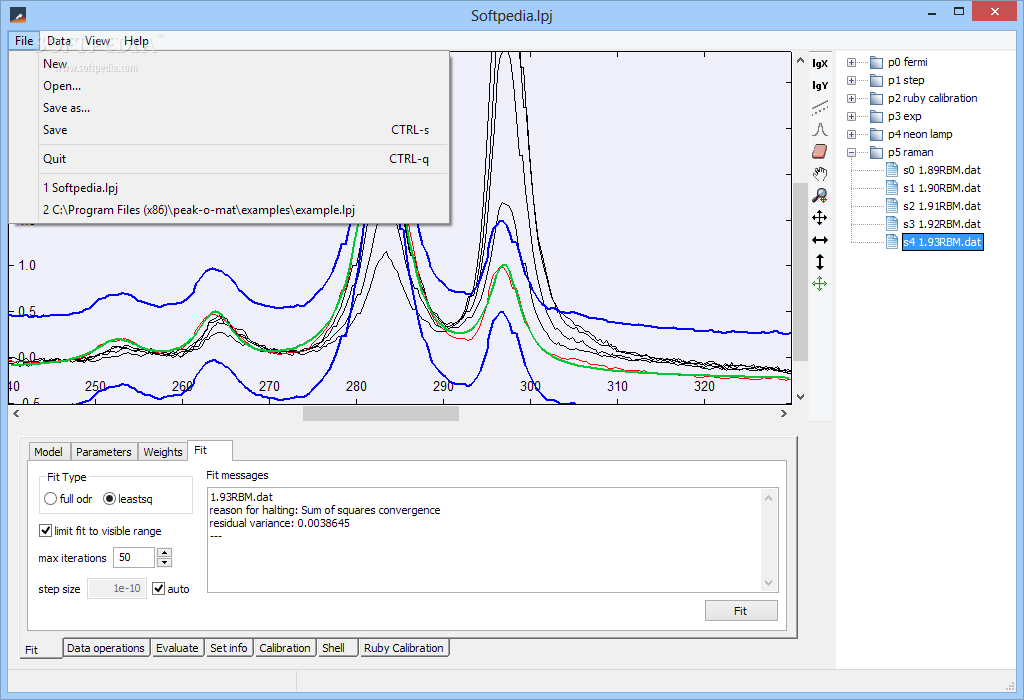Click the plot horizontal scrollbar right arrow
1024x700 pixels.
click(x=784, y=413)
